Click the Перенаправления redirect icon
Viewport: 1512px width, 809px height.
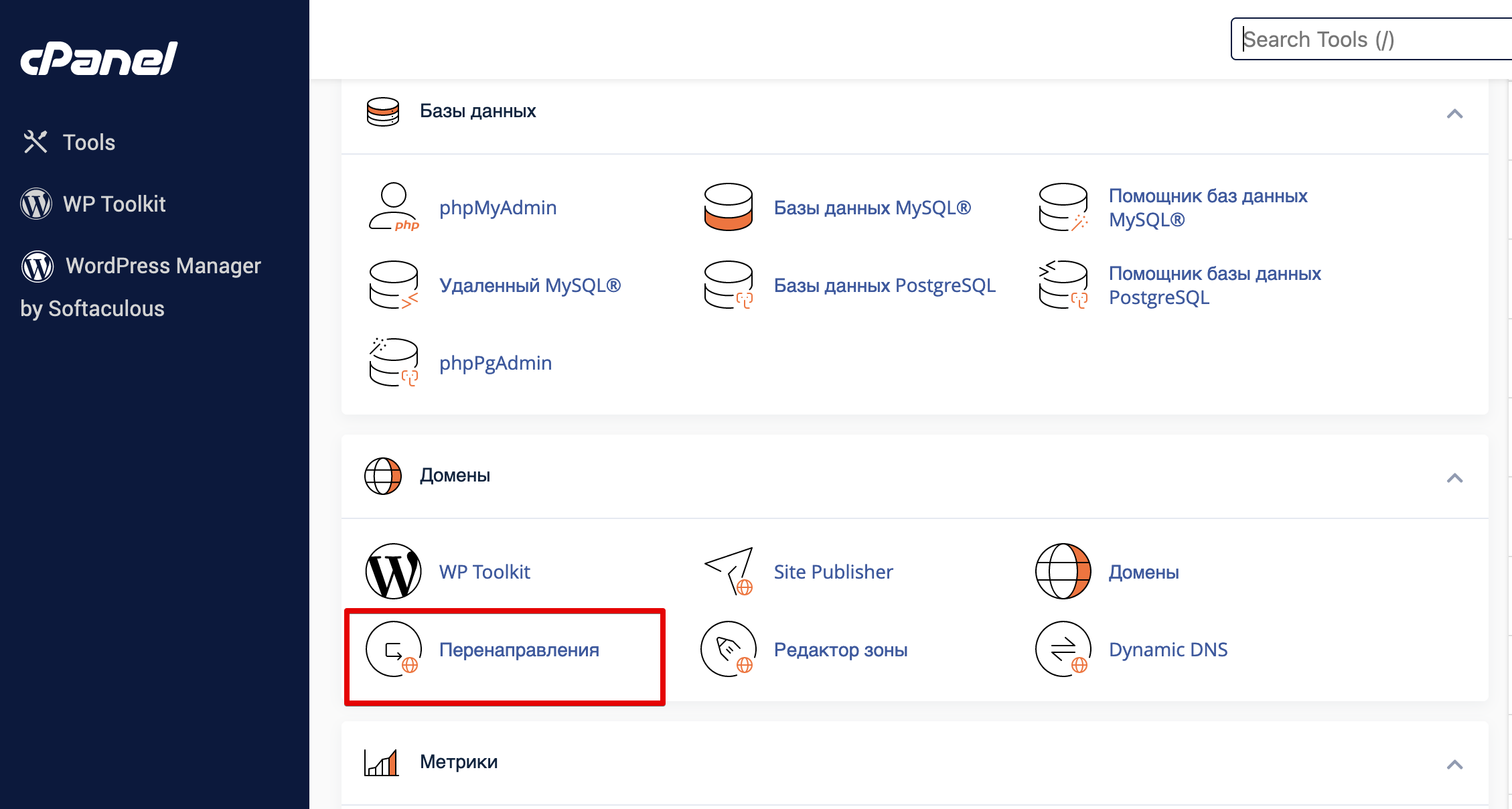pyautogui.click(x=394, y=649)
